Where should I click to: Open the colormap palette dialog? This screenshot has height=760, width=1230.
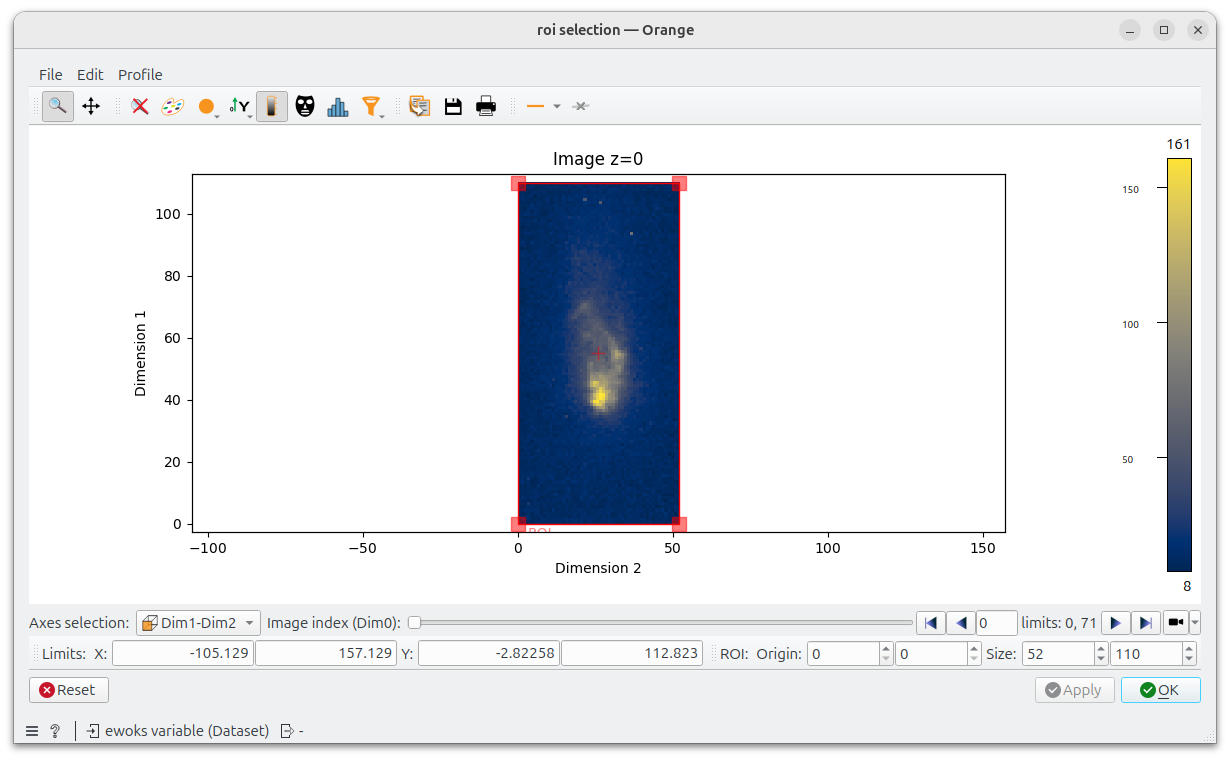coord(173,106)
